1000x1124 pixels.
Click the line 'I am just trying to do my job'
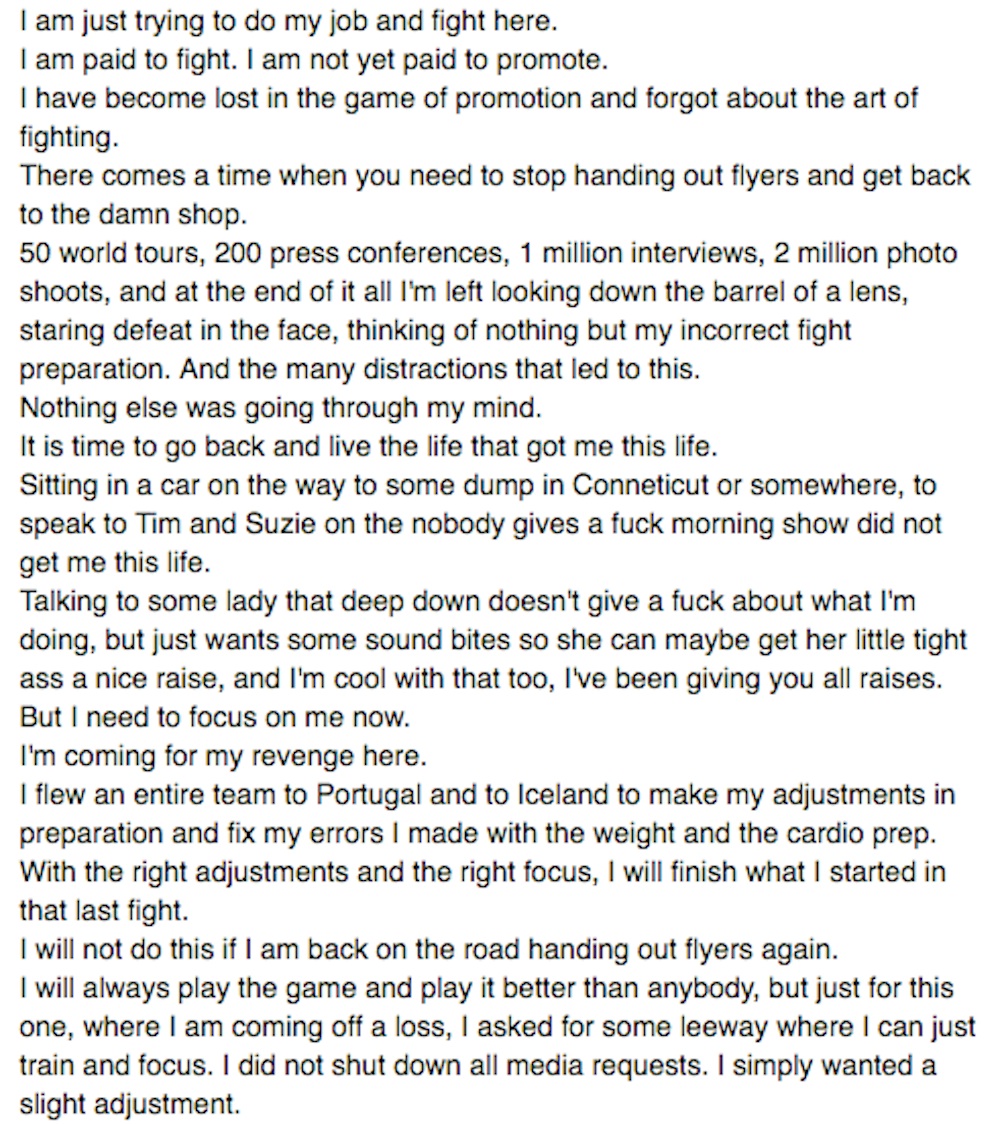point(288,22)
